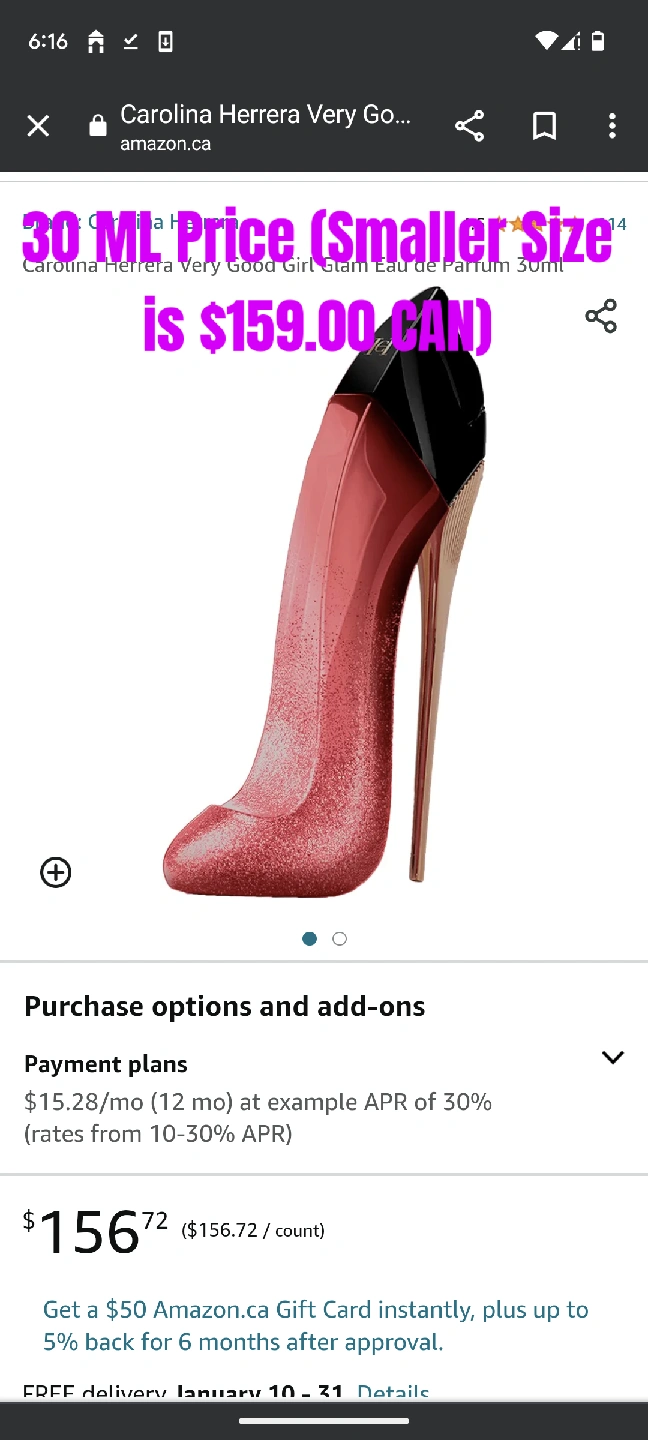The image size is (648, 1440).
Task: Share page via top bar share icon
Action: 469,126
